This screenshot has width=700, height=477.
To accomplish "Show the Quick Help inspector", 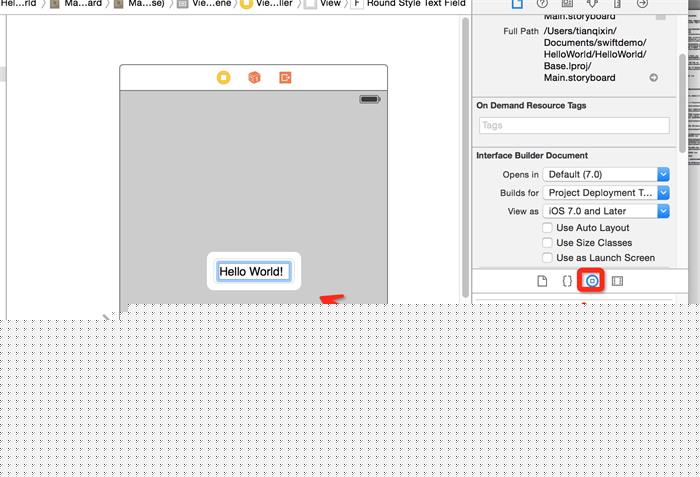I will click(542, 4).
